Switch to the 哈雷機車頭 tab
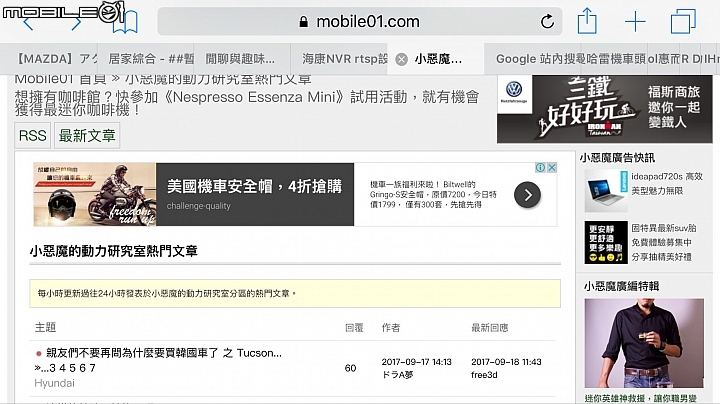This screenshot has height=404, width=720. point(613,59)
